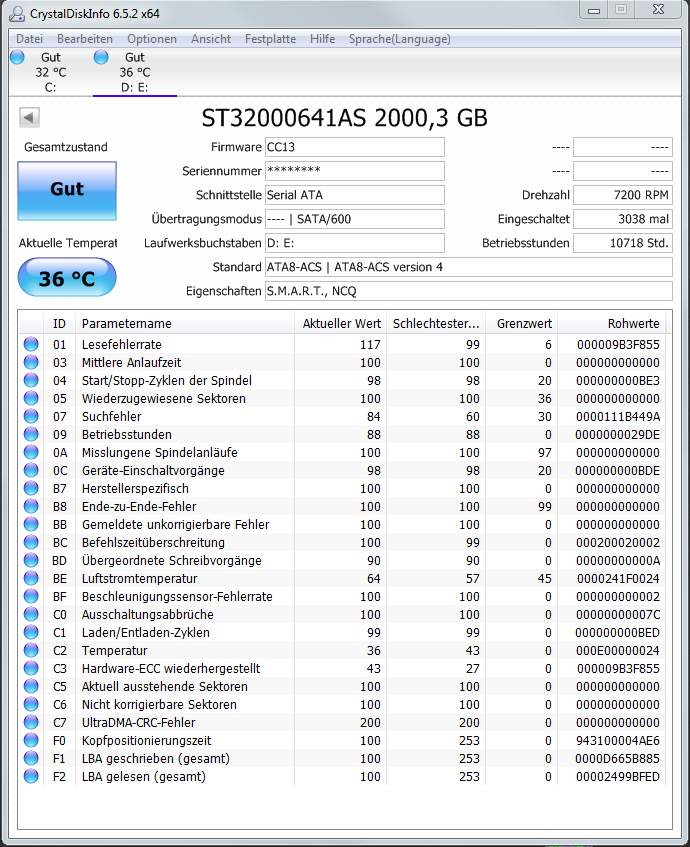Click the Firmware field CC13
This screenshot has height=847, width=690.
354,147
